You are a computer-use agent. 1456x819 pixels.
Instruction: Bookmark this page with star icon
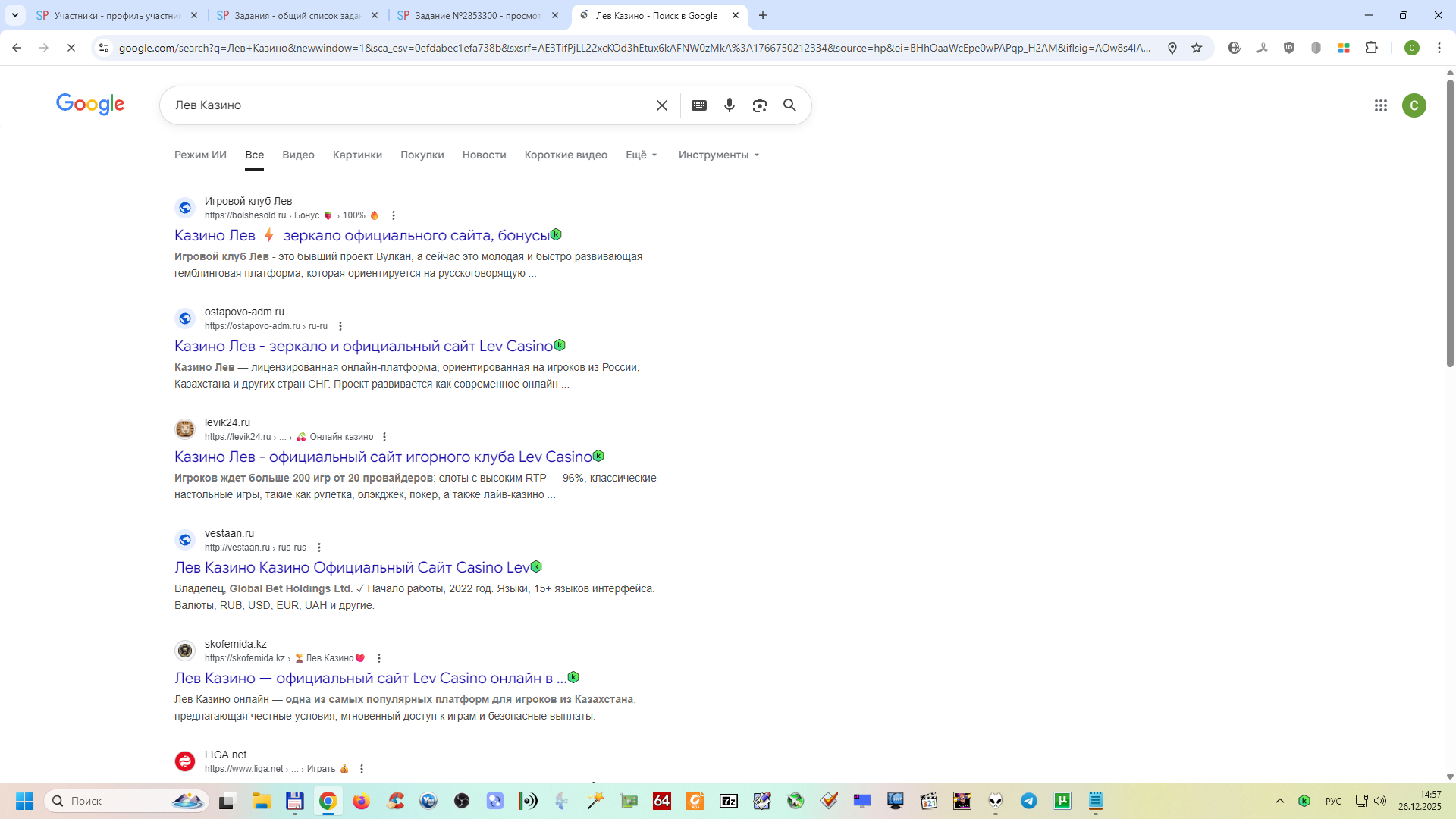point(1197,48)
